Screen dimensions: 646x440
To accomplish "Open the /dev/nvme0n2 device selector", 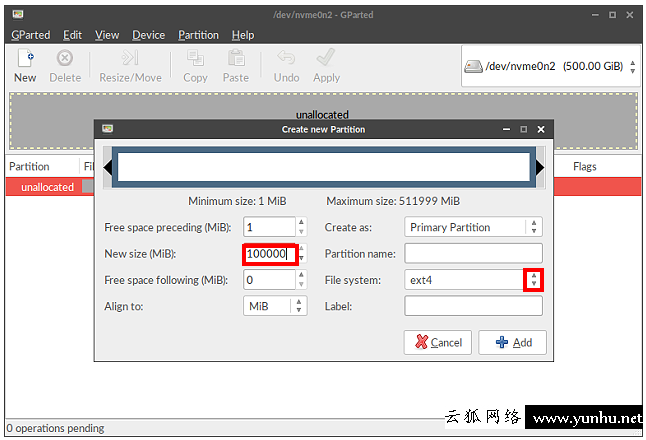I will [x=550, y=66].
